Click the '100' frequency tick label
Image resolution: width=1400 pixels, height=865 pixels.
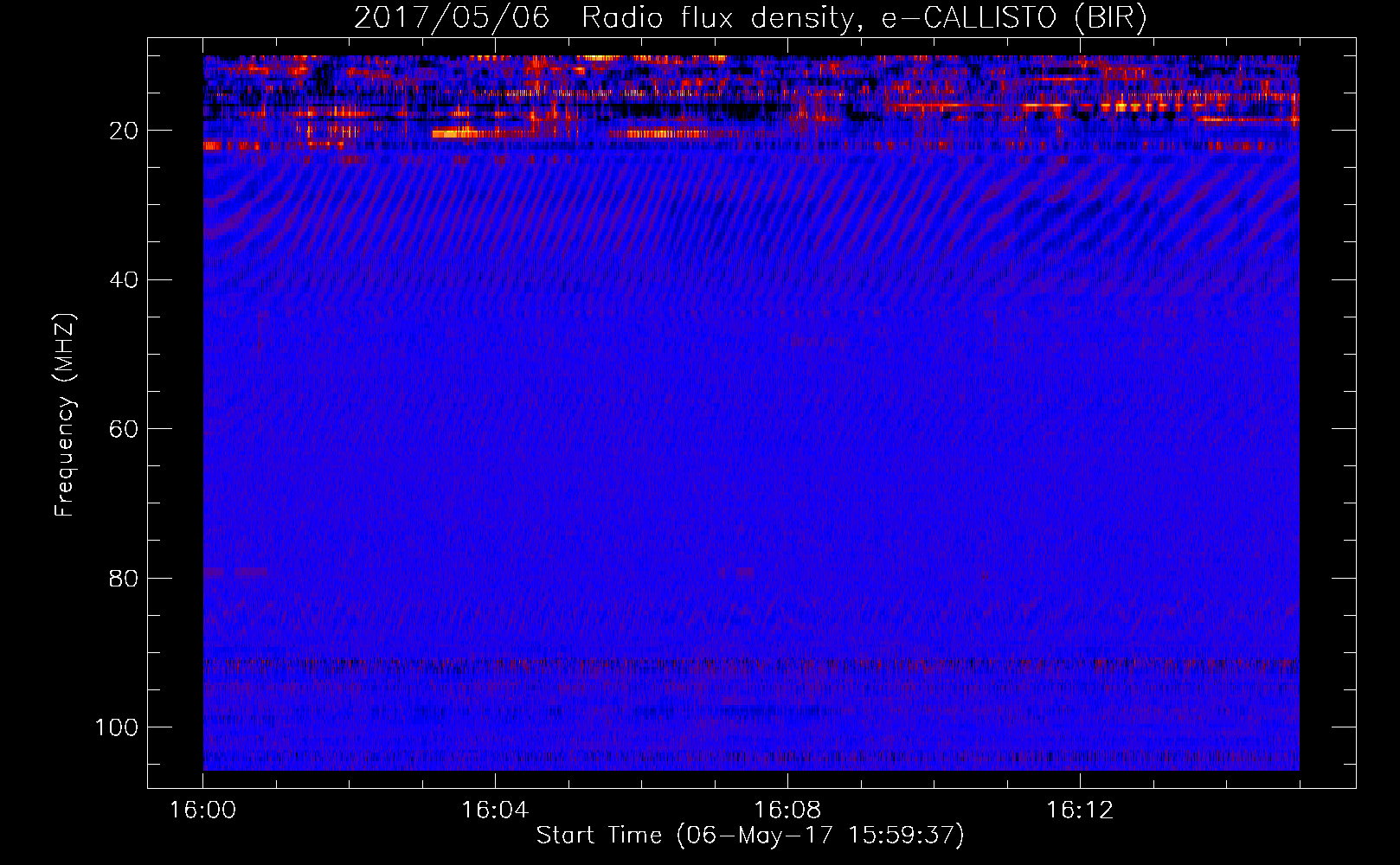click(117, 727)
